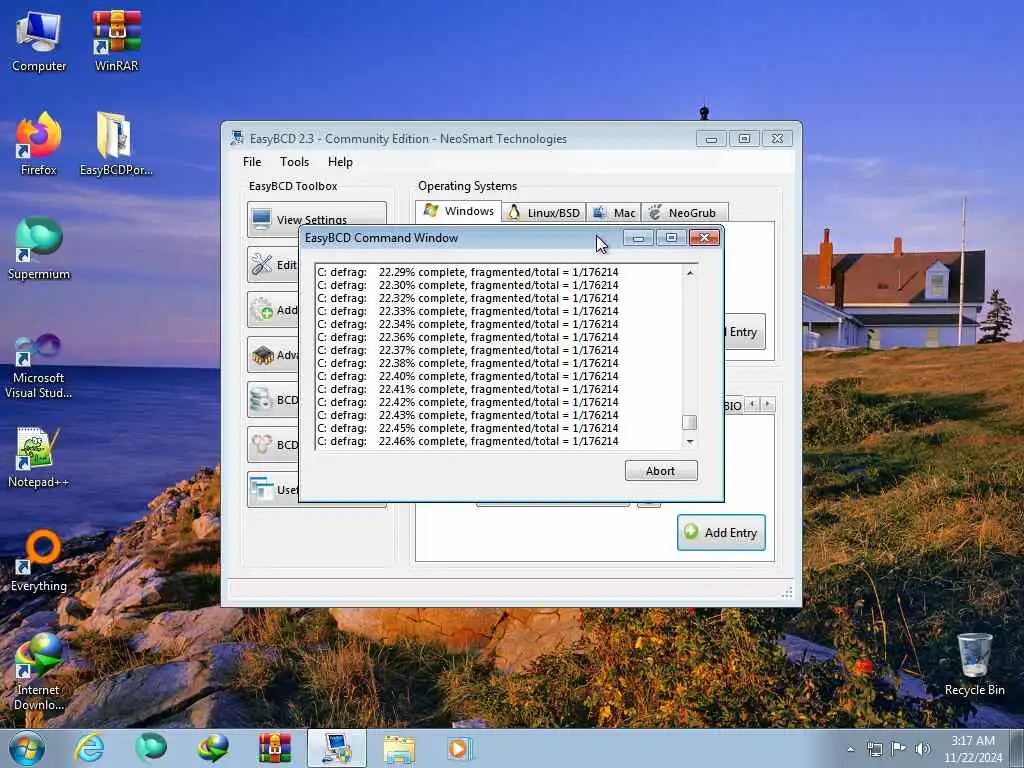Click the command window scroll up arrow
The width and height of the screenshot is (1024, 768).
point(690,272)
